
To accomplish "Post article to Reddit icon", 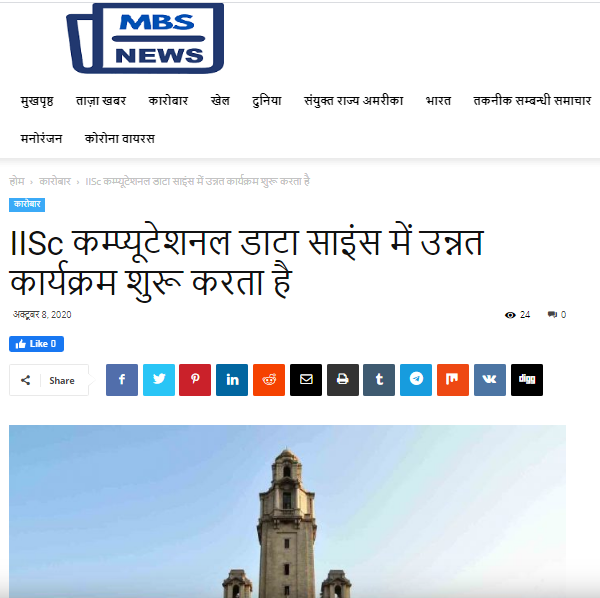I will pos(269,380).
